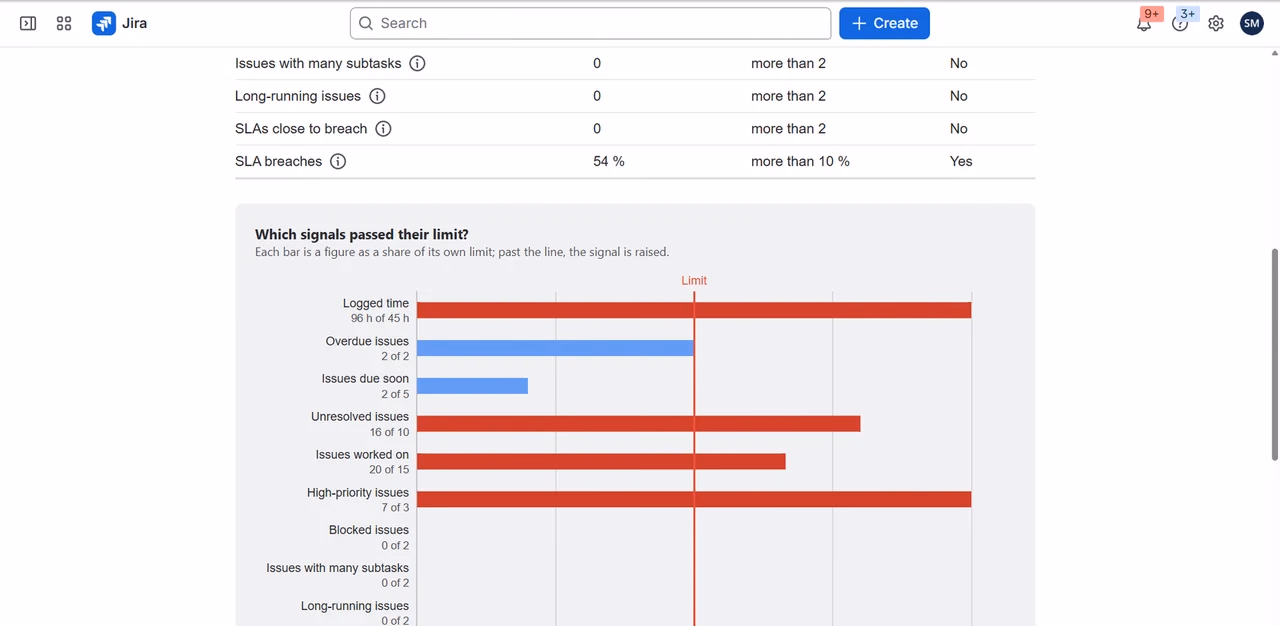
Task: Click the "SLAs close to breach" label
Action: click(x=301, y=129)
